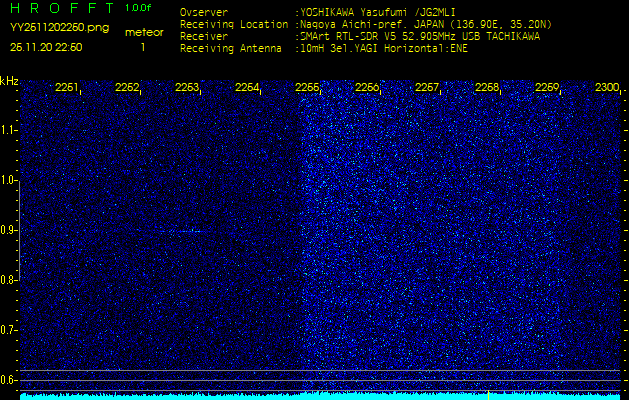Click the gray vertical range bar beside the kHz axis
Image resolution: width=629 pixels, height=400 pixels.
click(x=20, y=231)
